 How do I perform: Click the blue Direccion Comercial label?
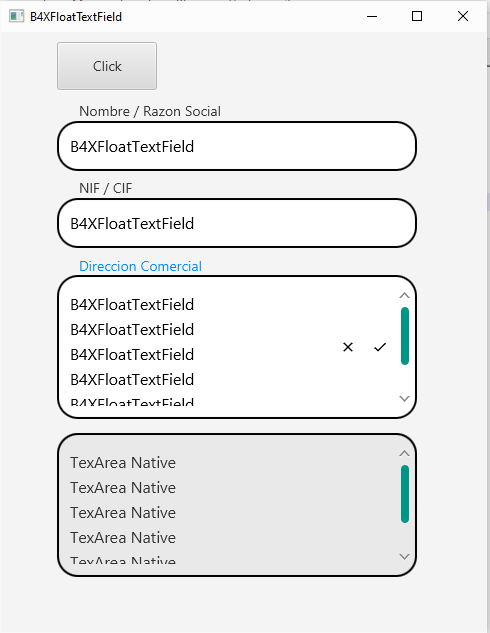(x=140, y=266)
